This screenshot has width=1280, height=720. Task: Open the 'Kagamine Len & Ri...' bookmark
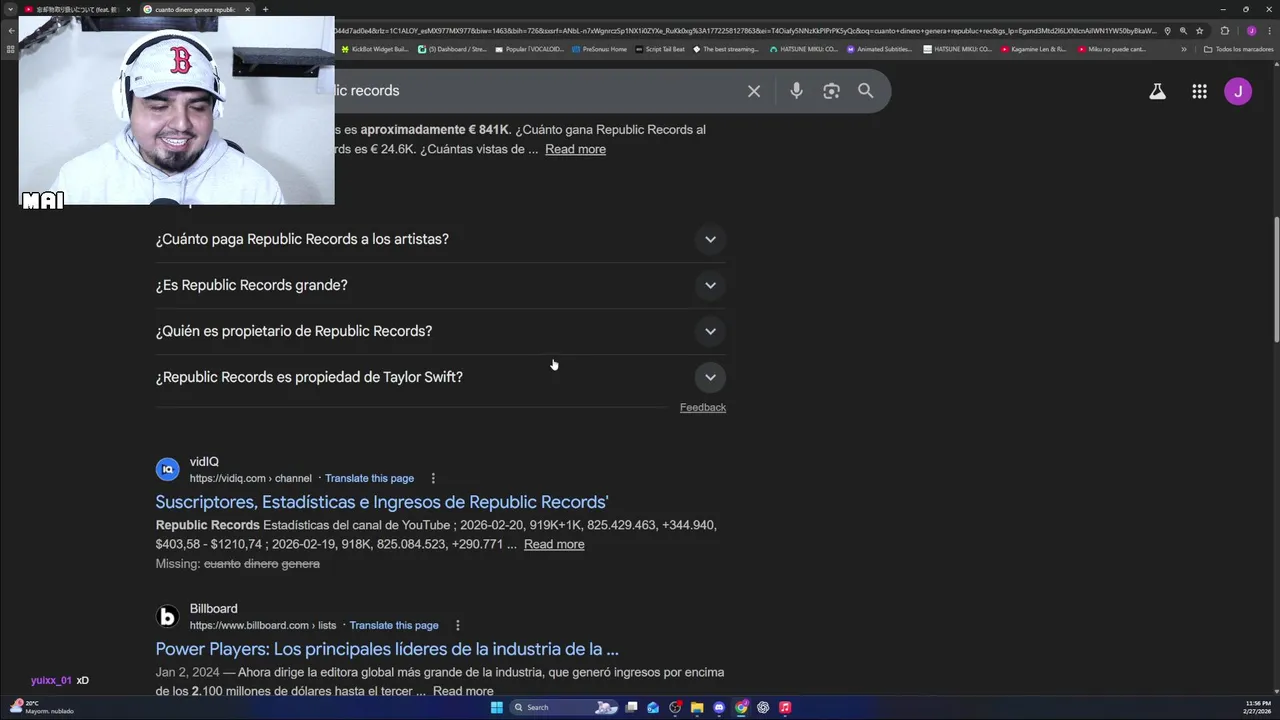point(1034,48)
